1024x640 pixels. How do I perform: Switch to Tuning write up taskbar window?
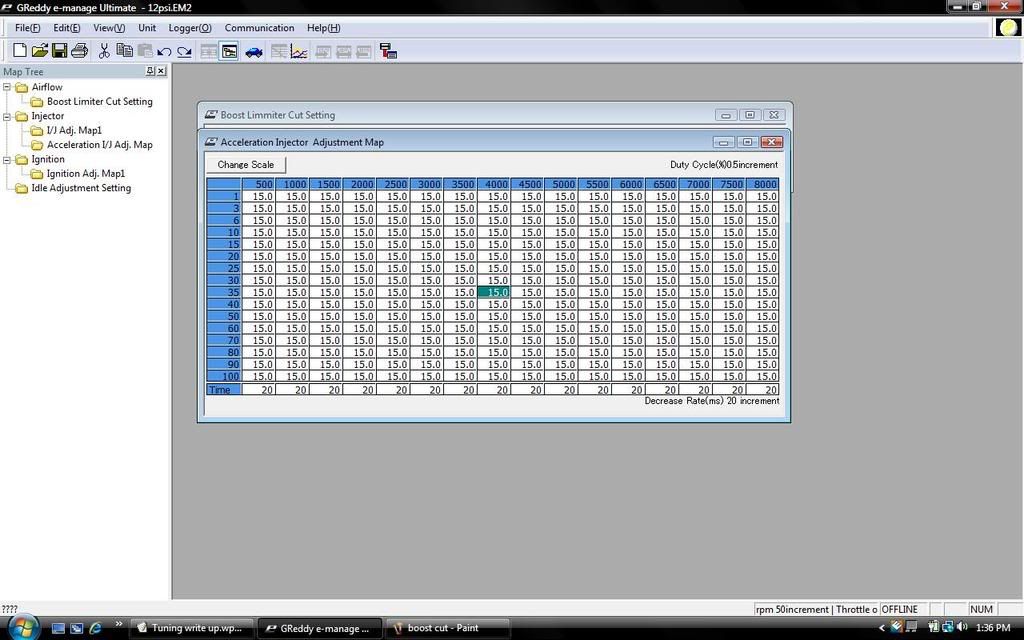[x=192, y=628]
